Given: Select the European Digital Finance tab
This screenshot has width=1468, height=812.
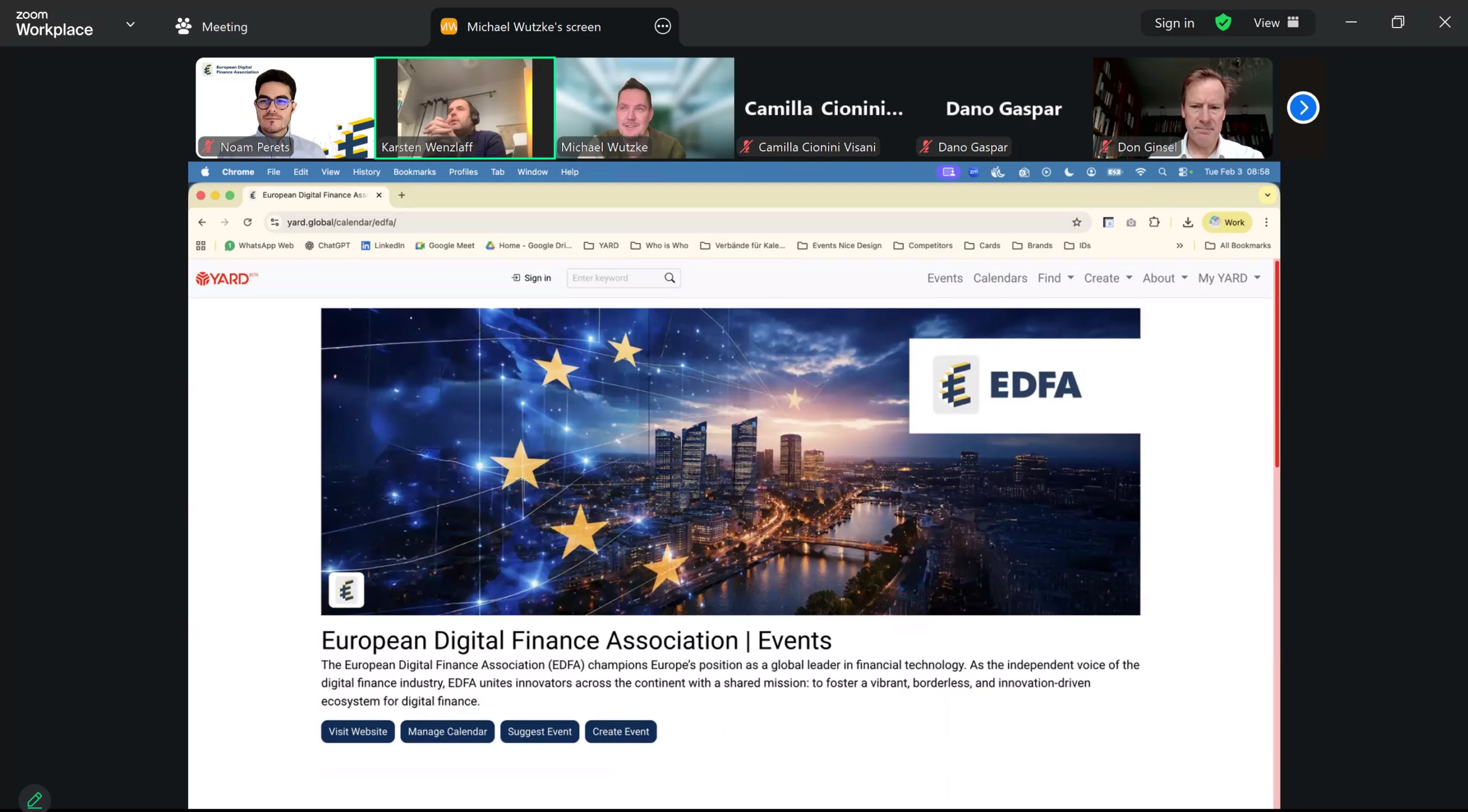Looking at the screenshot, I should point(315,195).
